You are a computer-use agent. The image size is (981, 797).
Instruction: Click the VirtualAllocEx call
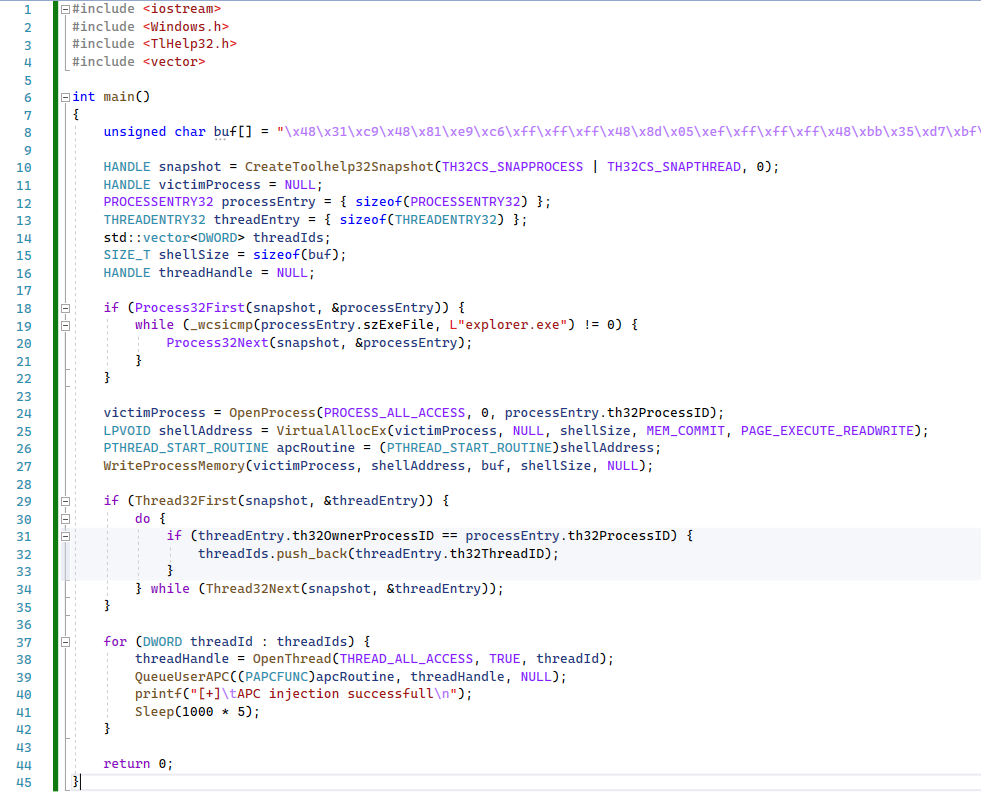tap(332, 431)
